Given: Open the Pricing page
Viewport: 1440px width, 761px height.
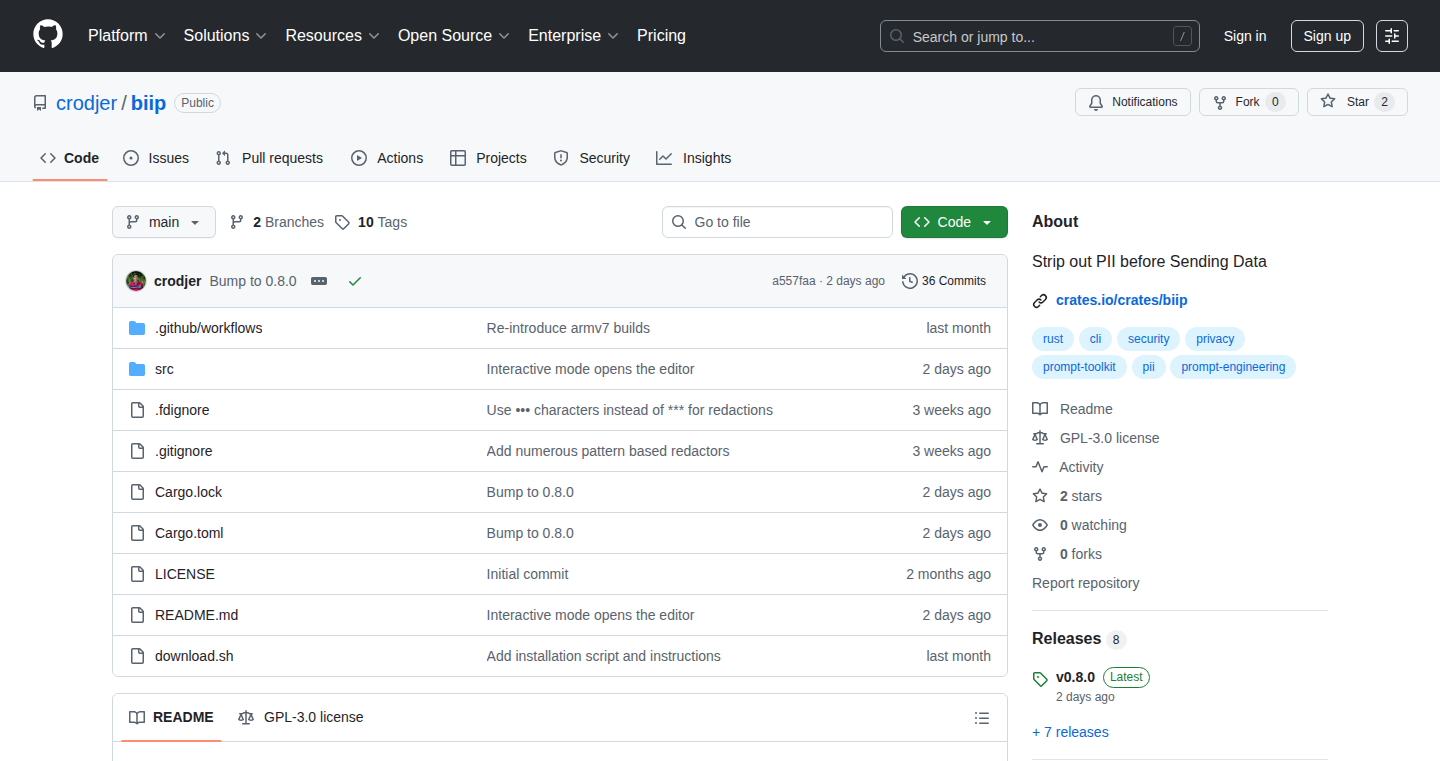Looking at the screenshot, I should coord(662,36).
